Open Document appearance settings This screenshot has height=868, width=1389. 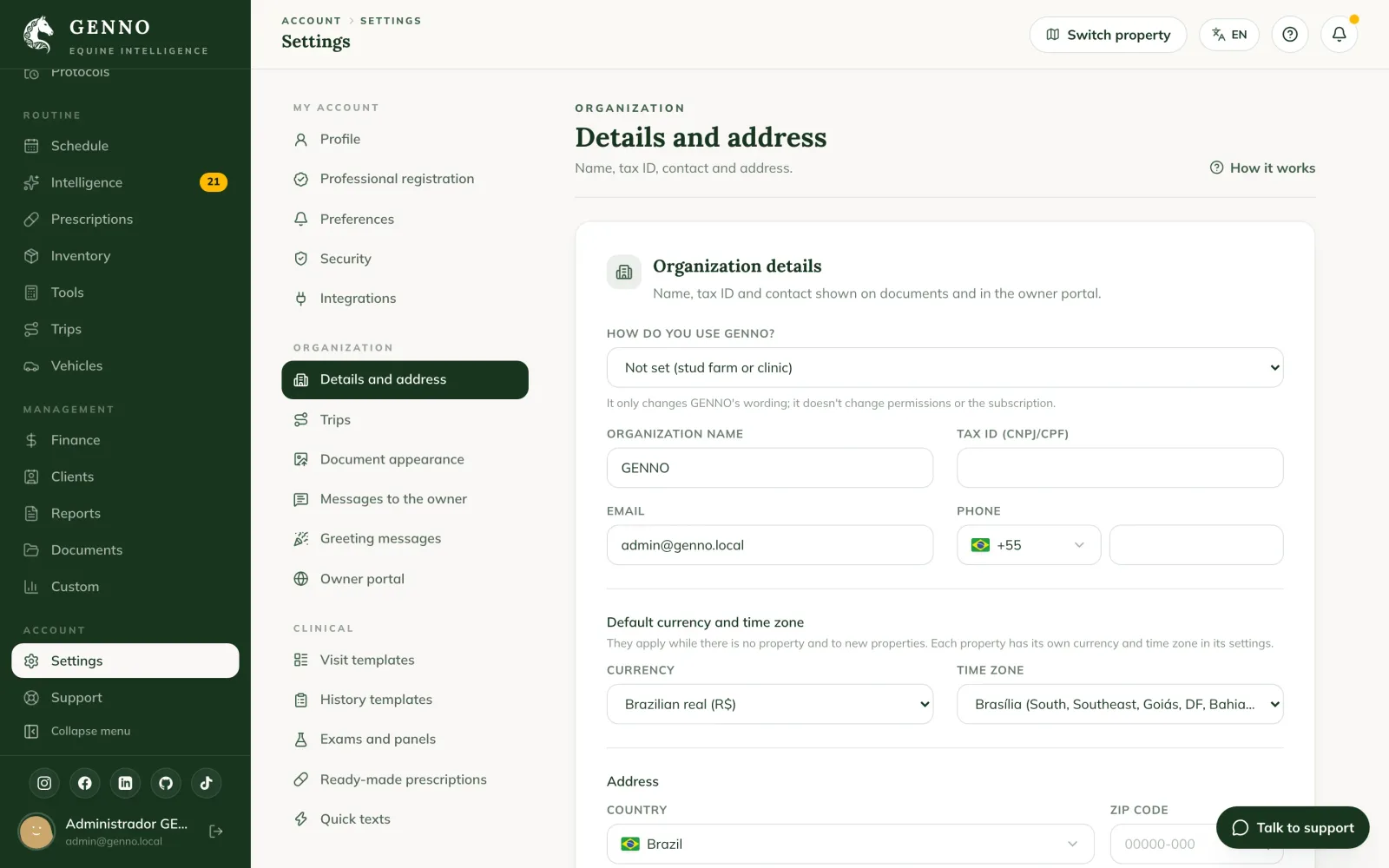405,459
